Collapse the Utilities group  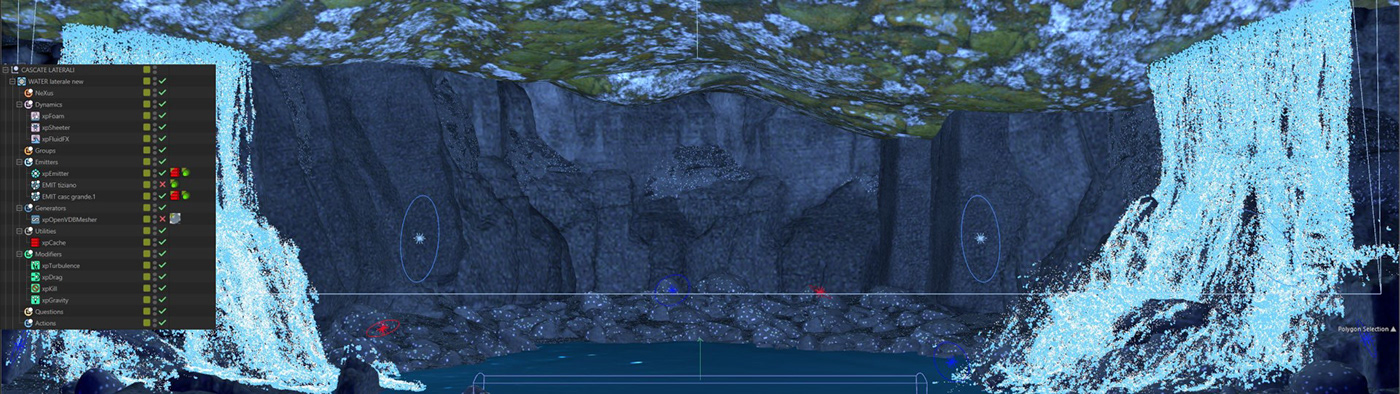[x=19, y=231]
